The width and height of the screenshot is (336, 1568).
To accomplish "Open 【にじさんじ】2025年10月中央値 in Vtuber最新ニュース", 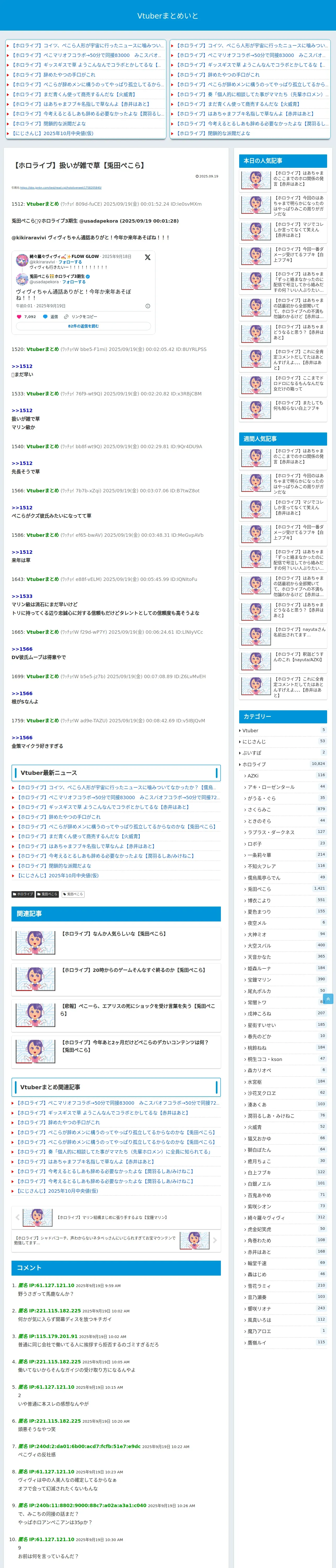I will (x=57, y=875).
